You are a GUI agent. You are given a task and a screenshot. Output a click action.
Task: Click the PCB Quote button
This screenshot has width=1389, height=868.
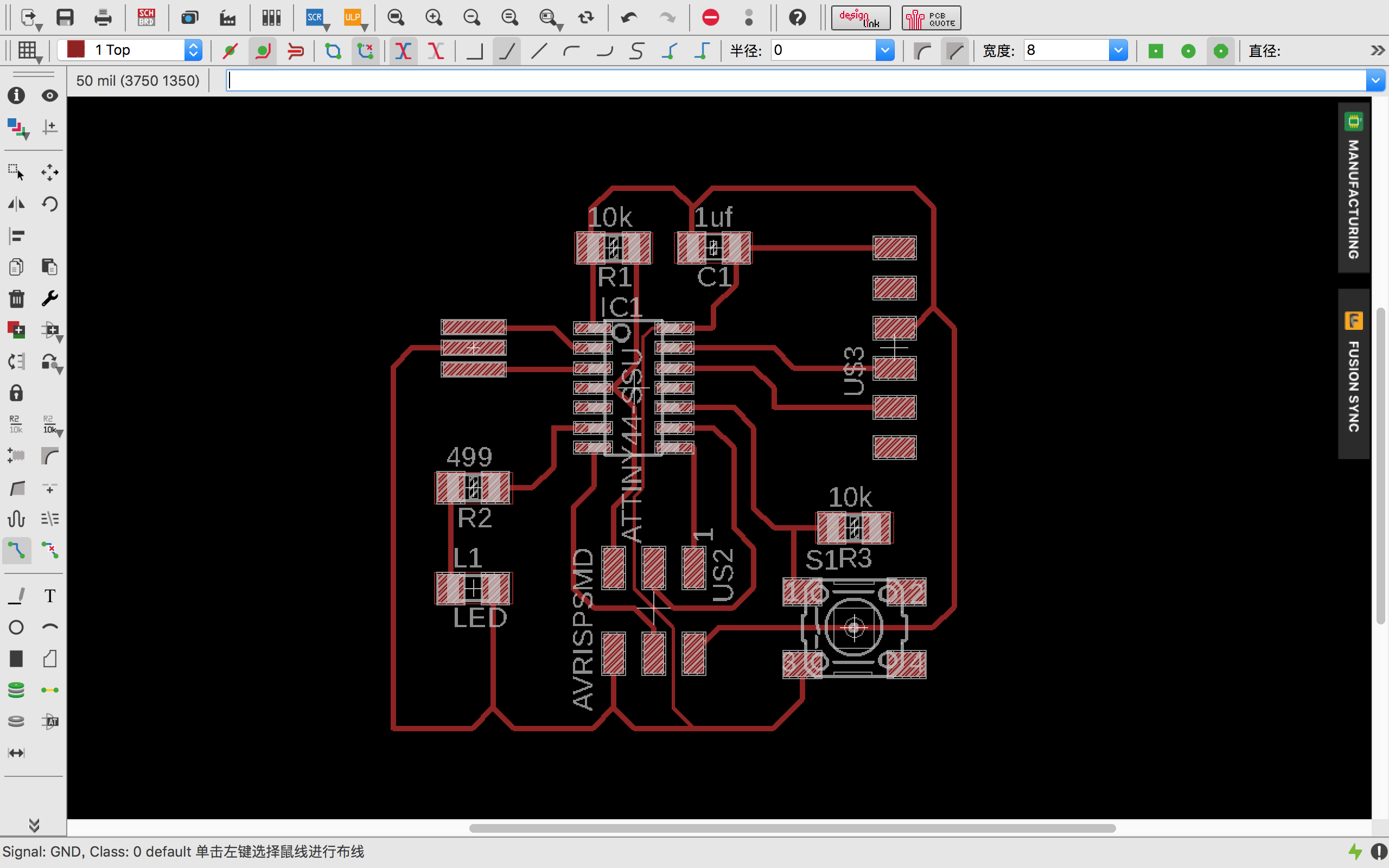click(x=931, y=18)
